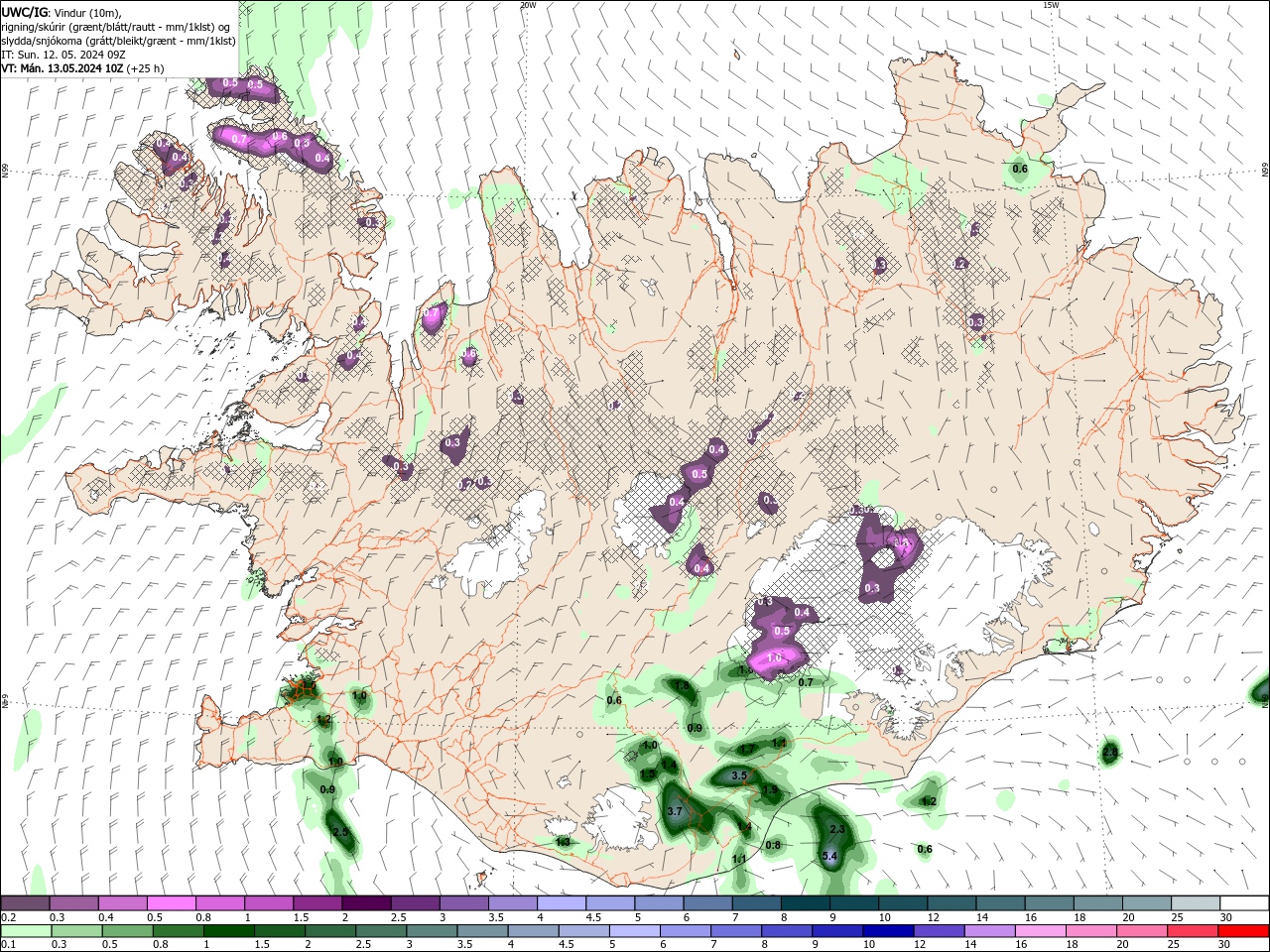
Task: Click the 1.8 rain value on the map
Action: [x=682, y=685]
